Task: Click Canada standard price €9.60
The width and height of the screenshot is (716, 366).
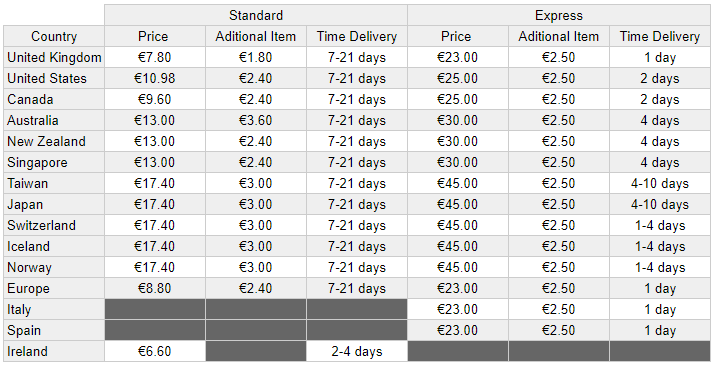Action: click(155, 99)
